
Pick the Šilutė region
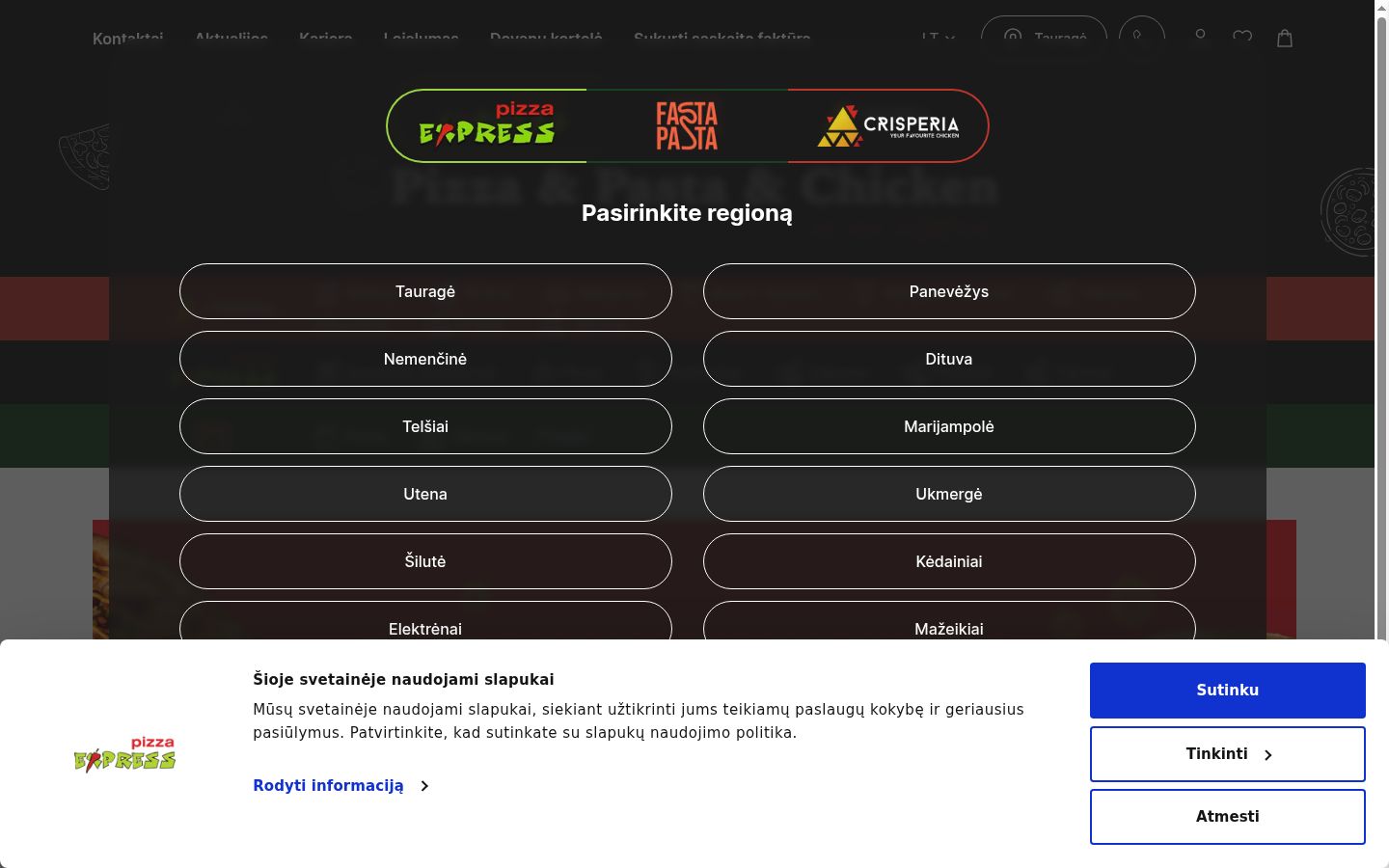[425, 561]
